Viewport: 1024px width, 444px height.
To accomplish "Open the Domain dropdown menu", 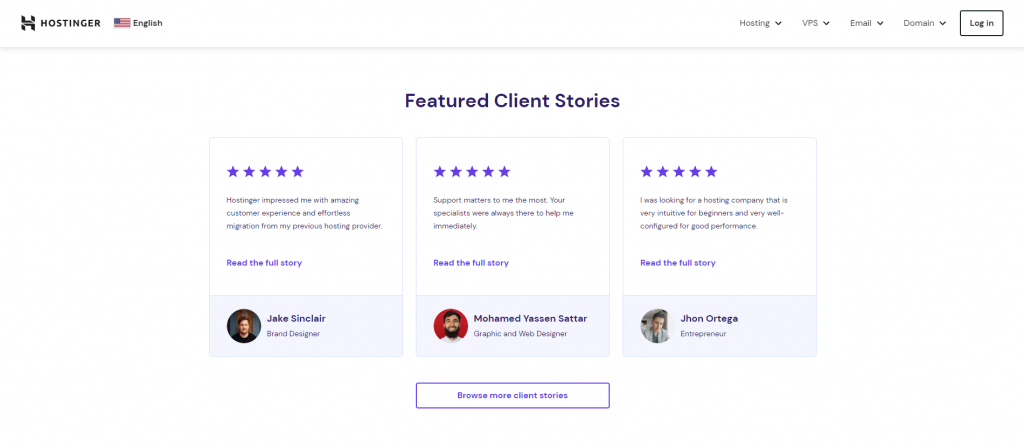I will pyautogui.click(x=924, y=23).
